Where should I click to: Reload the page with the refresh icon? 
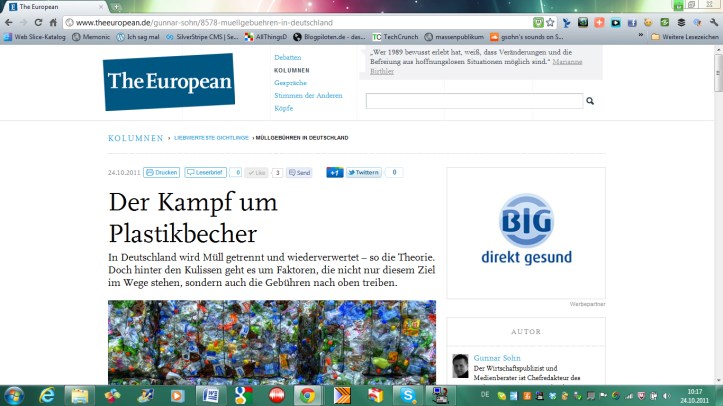pos(38,23)
